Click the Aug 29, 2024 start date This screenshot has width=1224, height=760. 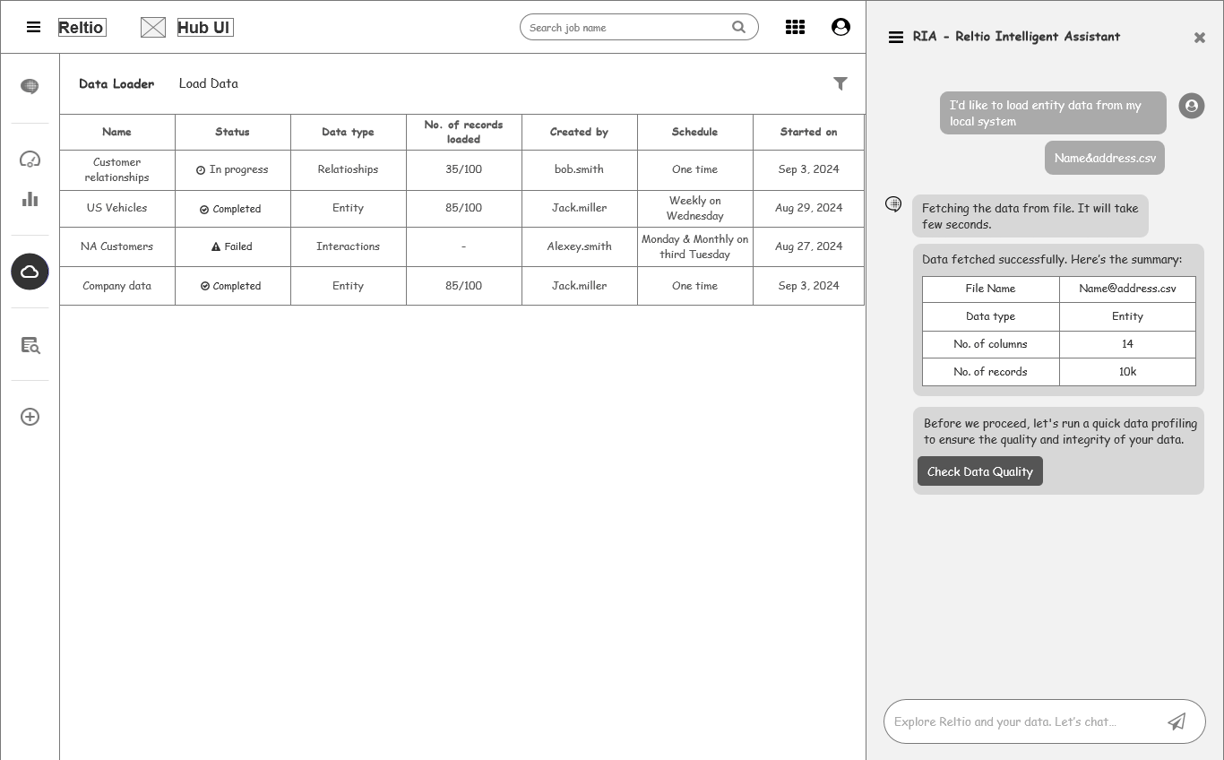pos(809,208)
